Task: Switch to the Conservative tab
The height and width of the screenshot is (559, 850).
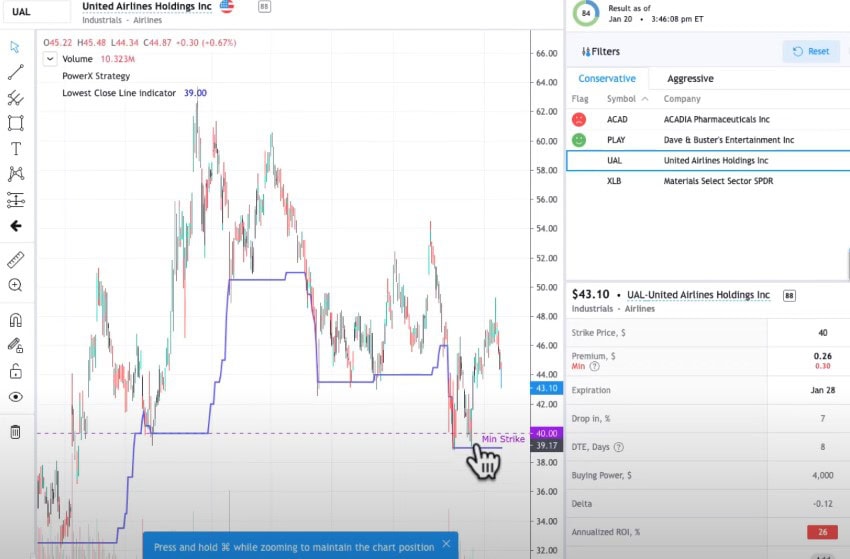Action: point(607,79)
